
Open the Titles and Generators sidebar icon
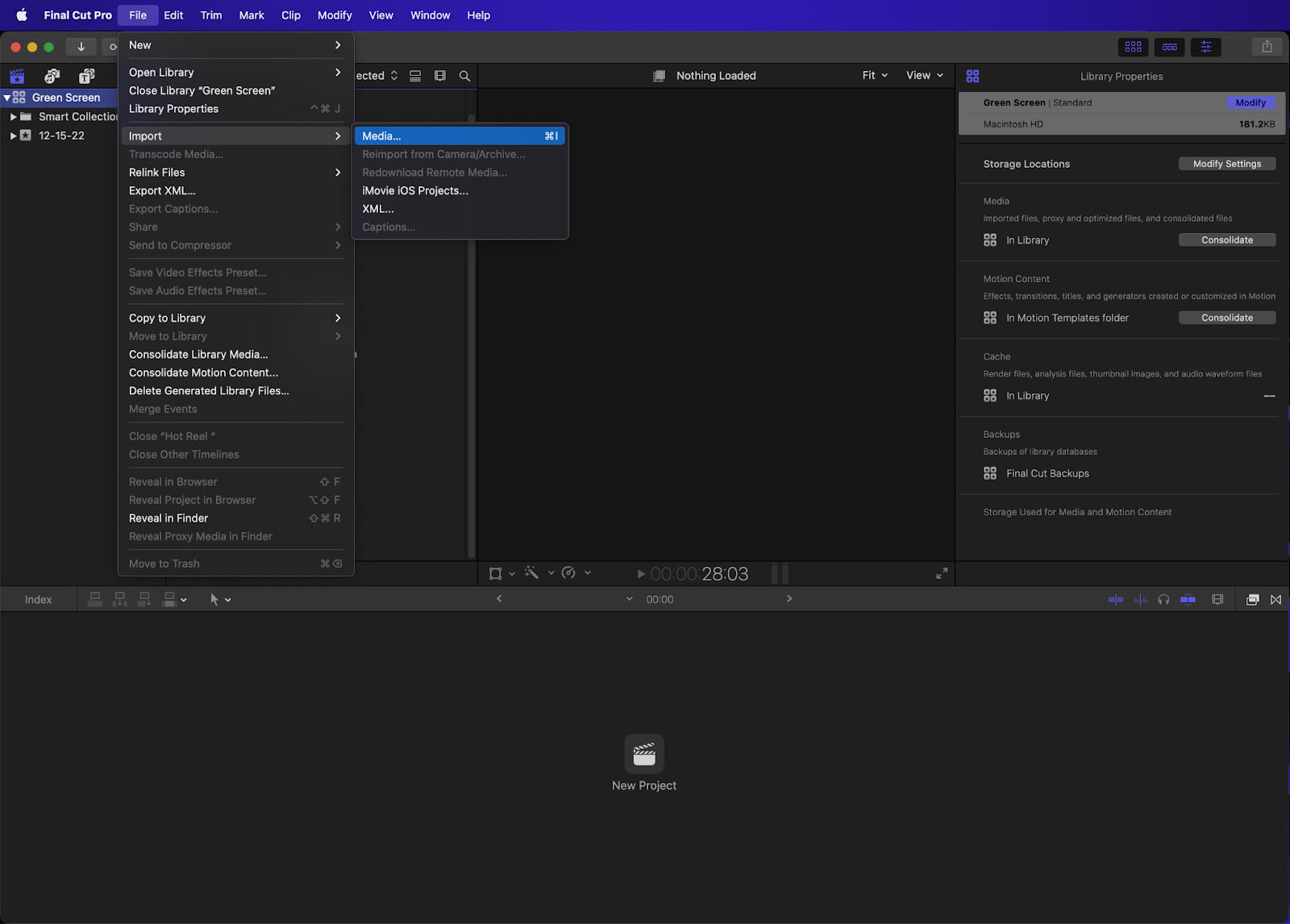point(86,77)
